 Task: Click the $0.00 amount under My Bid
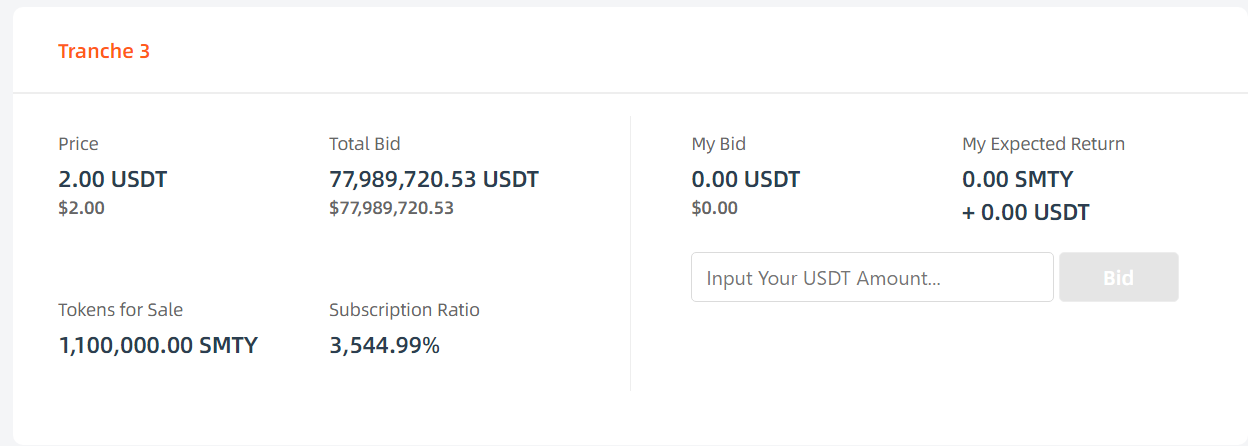coord(714,208)
